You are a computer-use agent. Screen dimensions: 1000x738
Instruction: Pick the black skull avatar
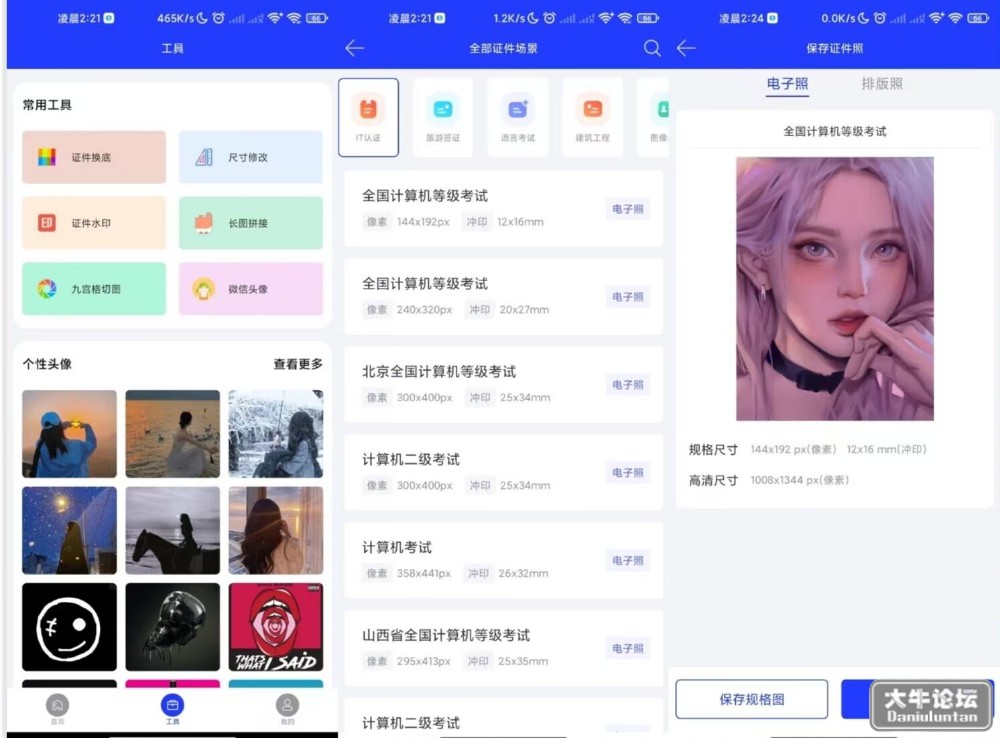click(173, 627)
